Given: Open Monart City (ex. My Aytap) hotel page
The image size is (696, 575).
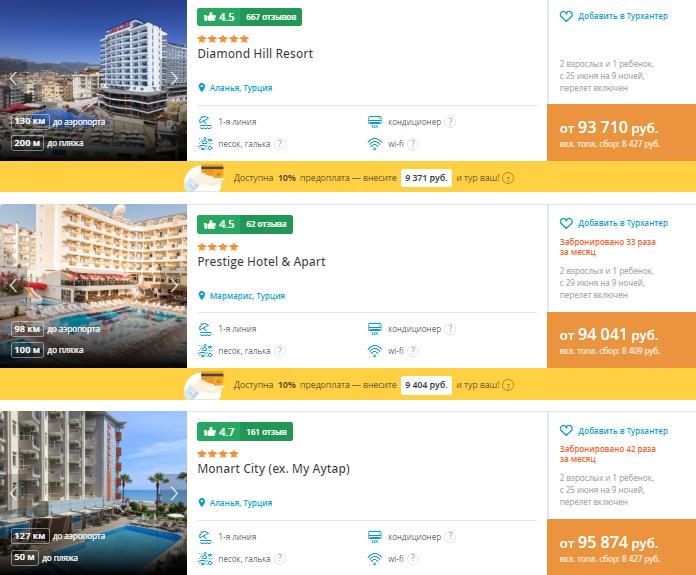Looking at the screenshot, I should point(273,468).
